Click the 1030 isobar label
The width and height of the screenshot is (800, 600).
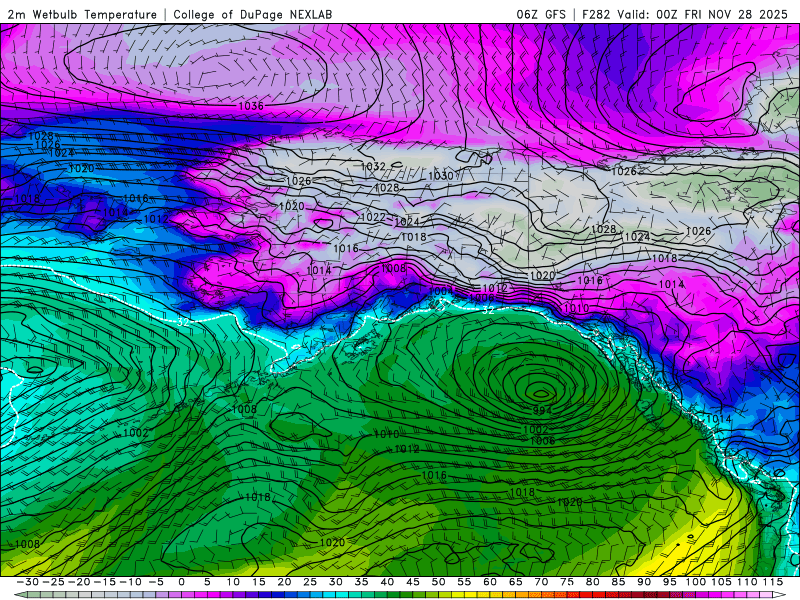coord(441,176)
